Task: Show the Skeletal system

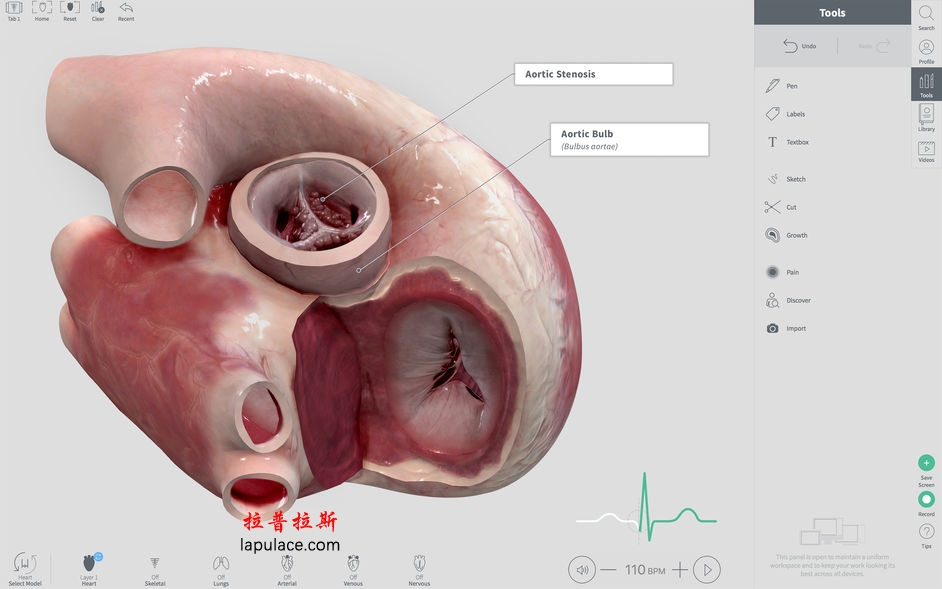Action: click(155, 565)
